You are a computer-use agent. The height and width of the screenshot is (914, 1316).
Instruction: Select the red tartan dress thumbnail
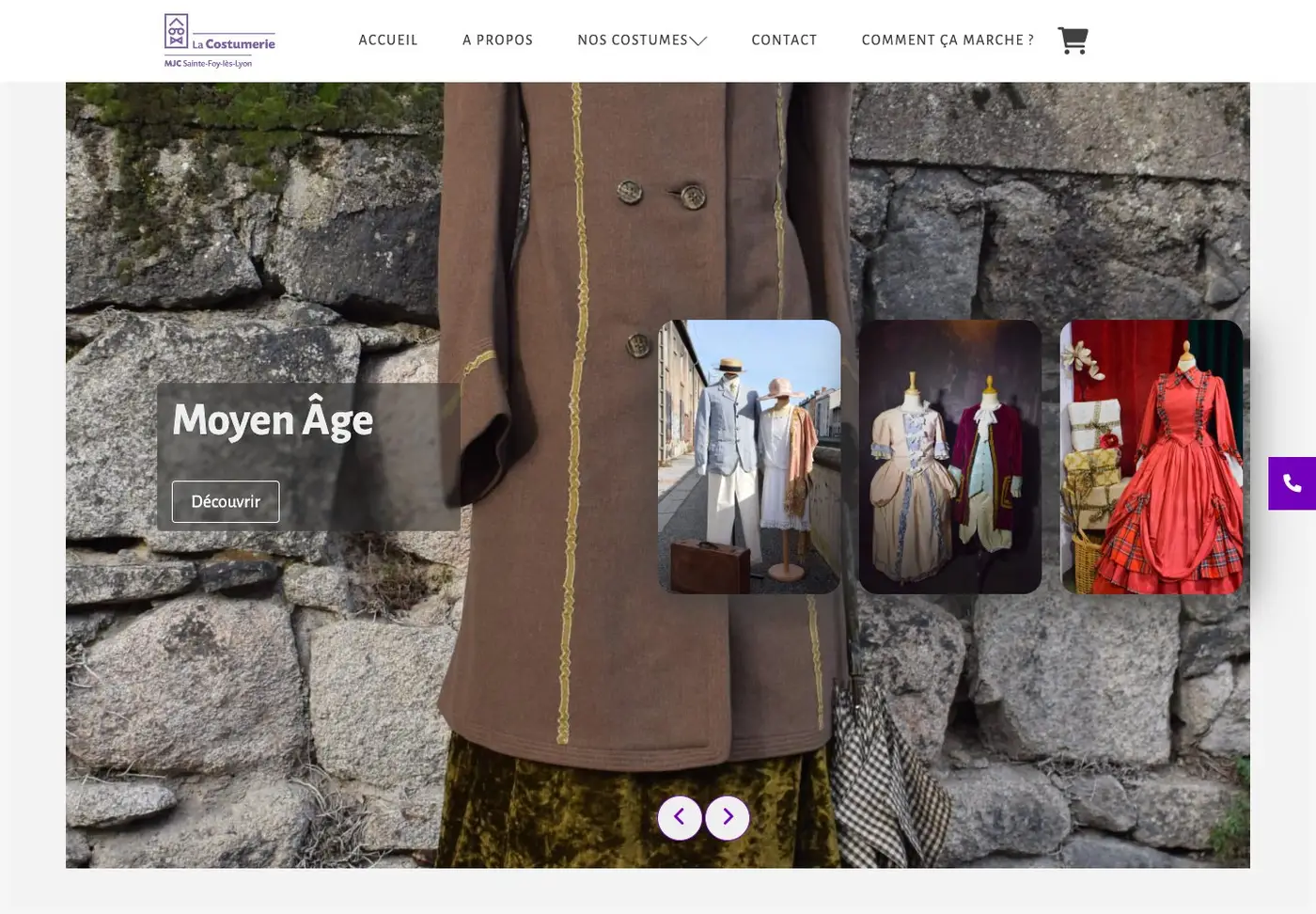1151,457
